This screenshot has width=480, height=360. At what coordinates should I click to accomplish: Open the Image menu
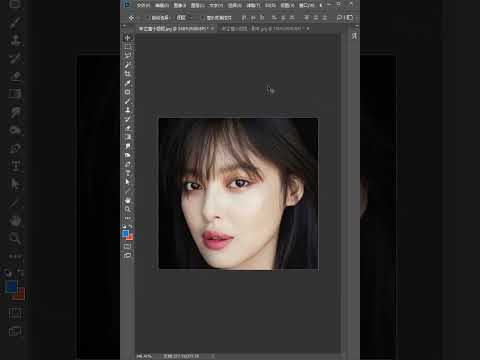(x=180, y=5)
